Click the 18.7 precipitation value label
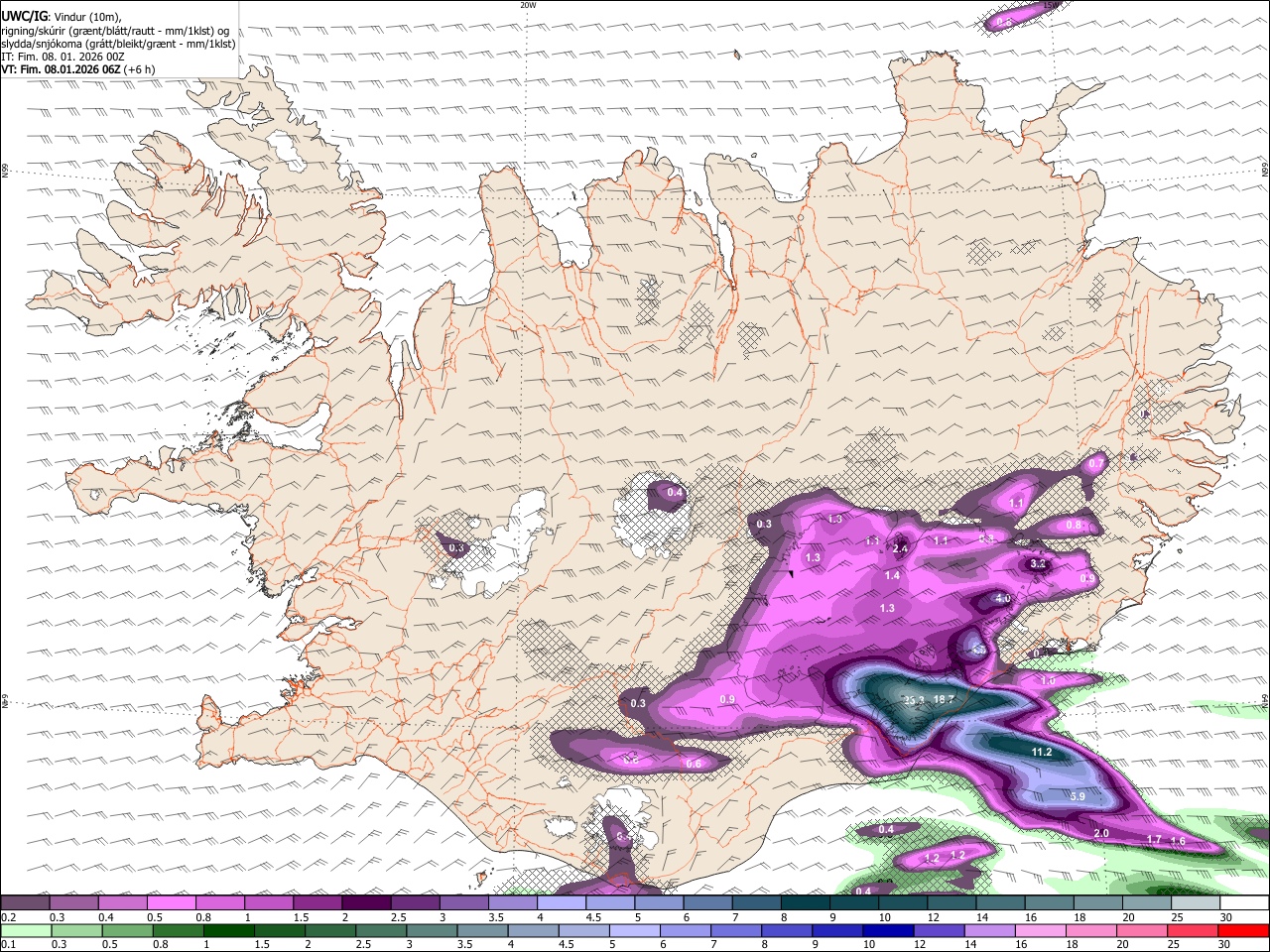This screenshot has height=952, width=1270. click(x=944, y=699)
